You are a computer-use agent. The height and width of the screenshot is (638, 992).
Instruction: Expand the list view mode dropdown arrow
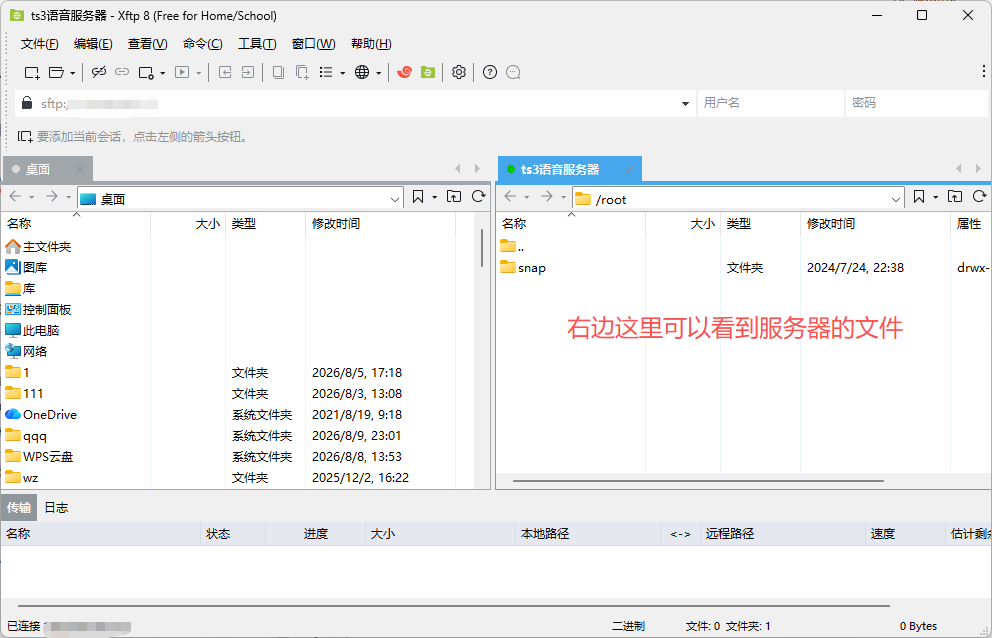342,73
